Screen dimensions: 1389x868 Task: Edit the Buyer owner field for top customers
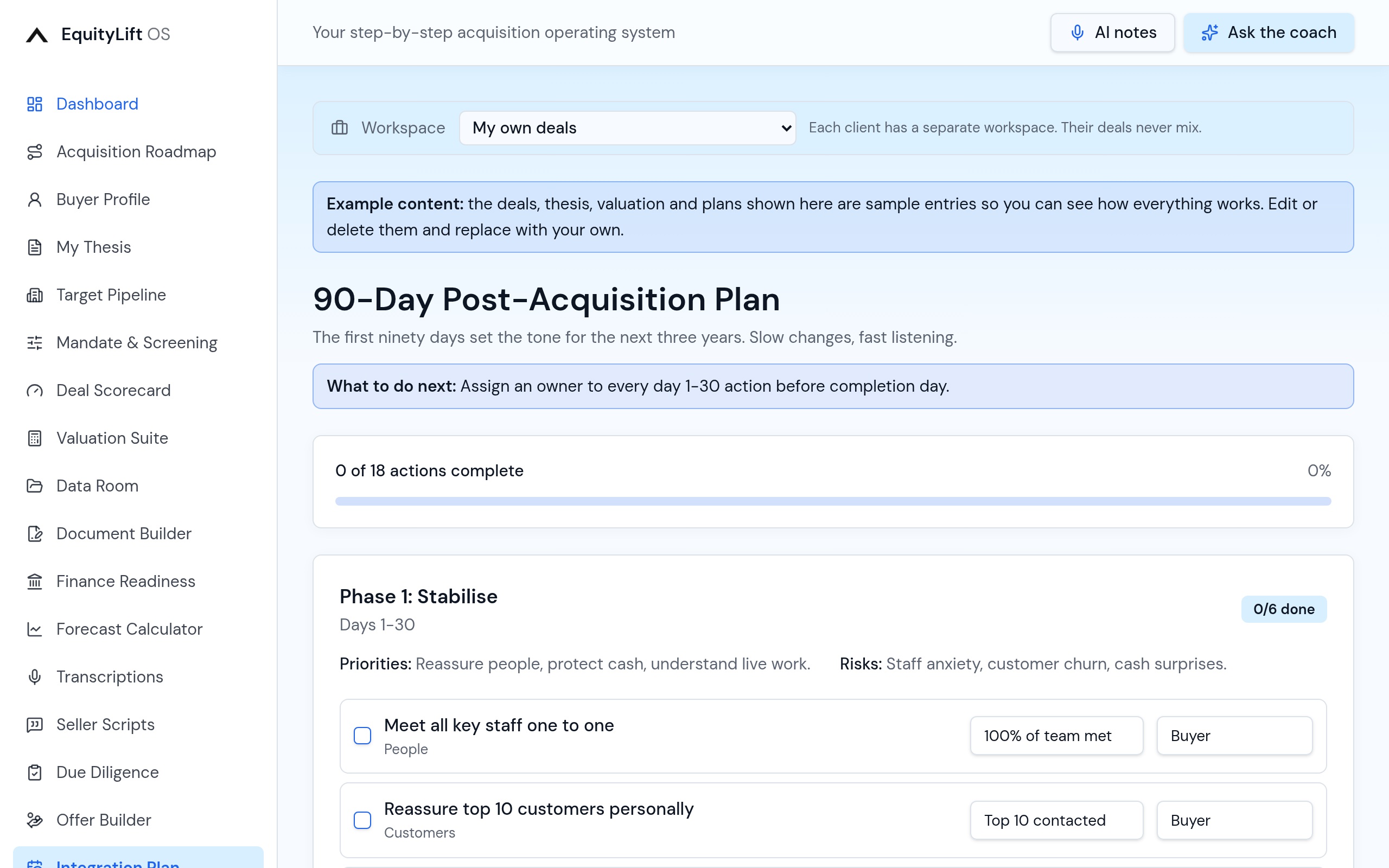pyautogui.click(x=1234, y=820)
